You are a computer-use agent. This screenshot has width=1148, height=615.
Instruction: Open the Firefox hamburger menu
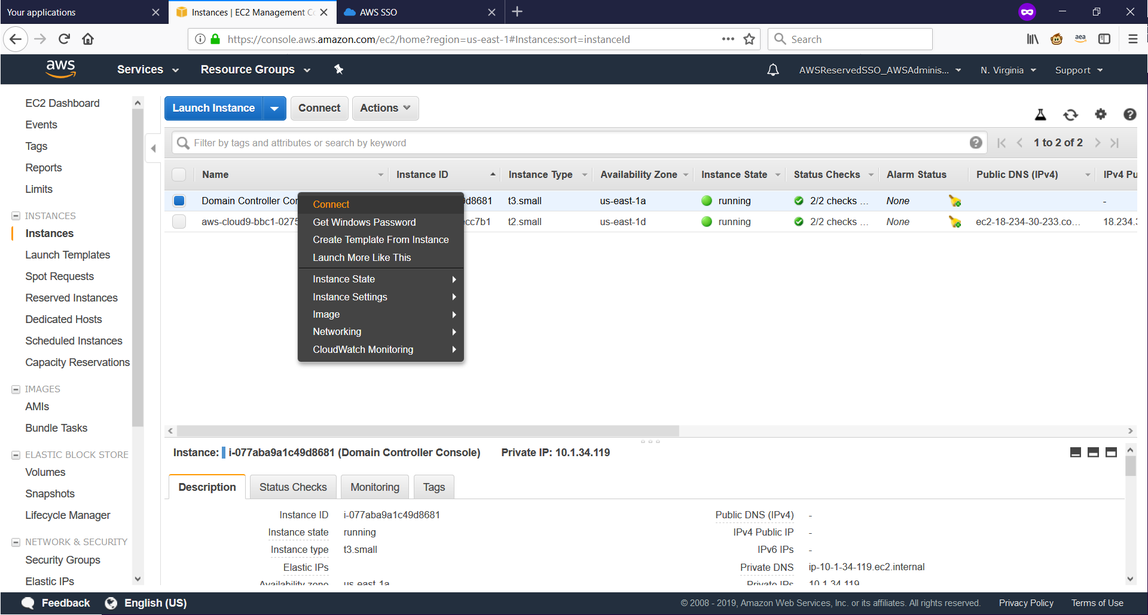pos(1133,40)
